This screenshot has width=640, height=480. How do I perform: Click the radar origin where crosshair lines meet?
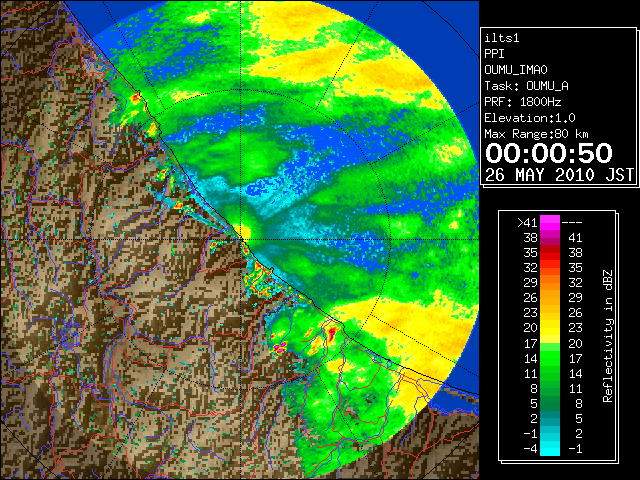click(x=241, y=240)
